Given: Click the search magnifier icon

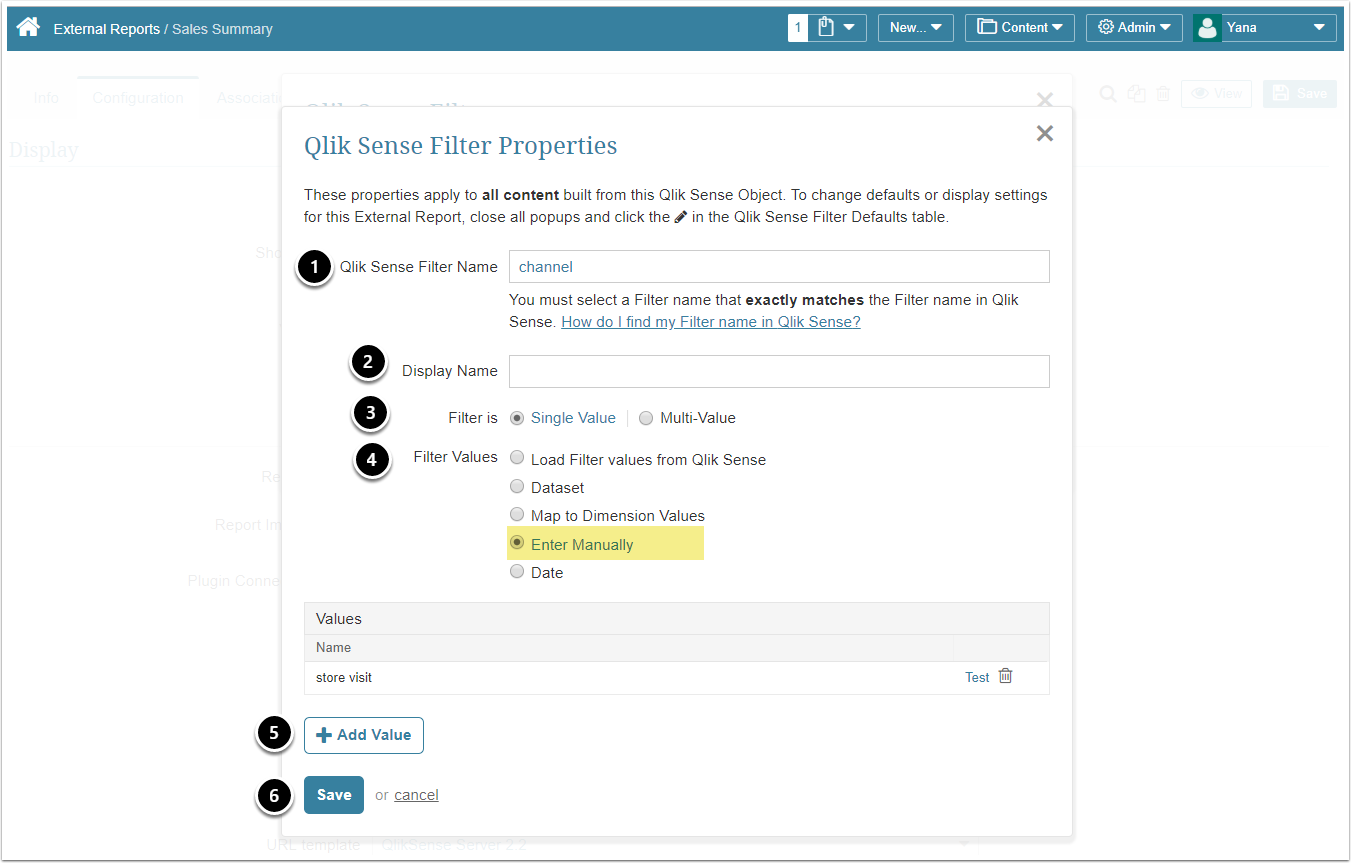Looking at the screenshot, I should point(1108,94).
